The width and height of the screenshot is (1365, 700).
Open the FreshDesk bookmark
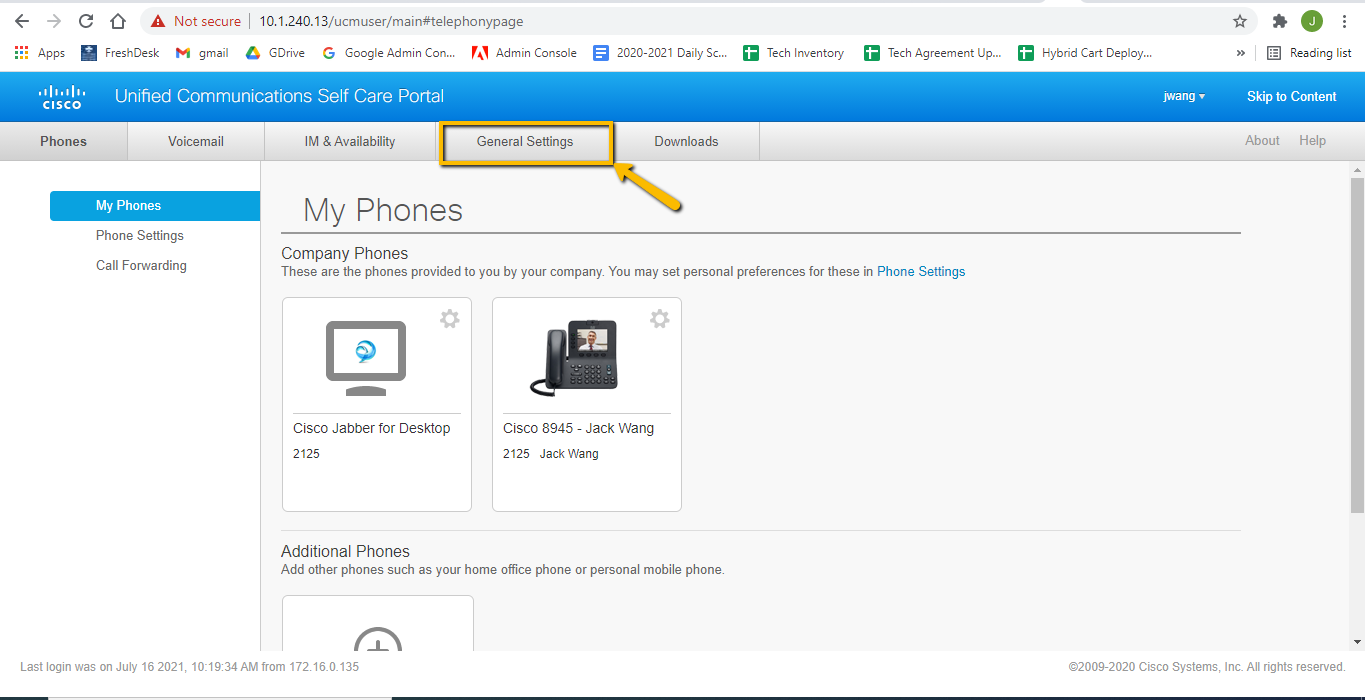coord(120,53)
